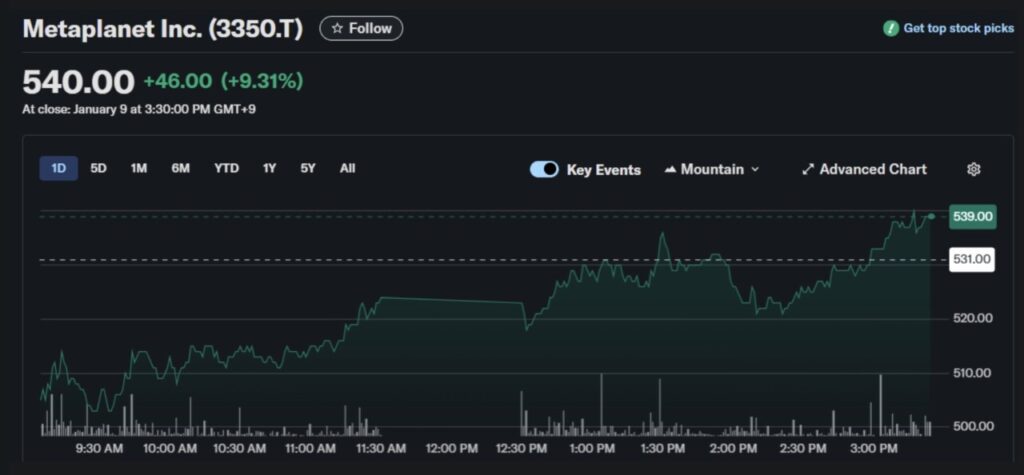Select the 1Y time range
Image resolution: width=1024 pixels, height=475 pixels.
coord(269,168)
